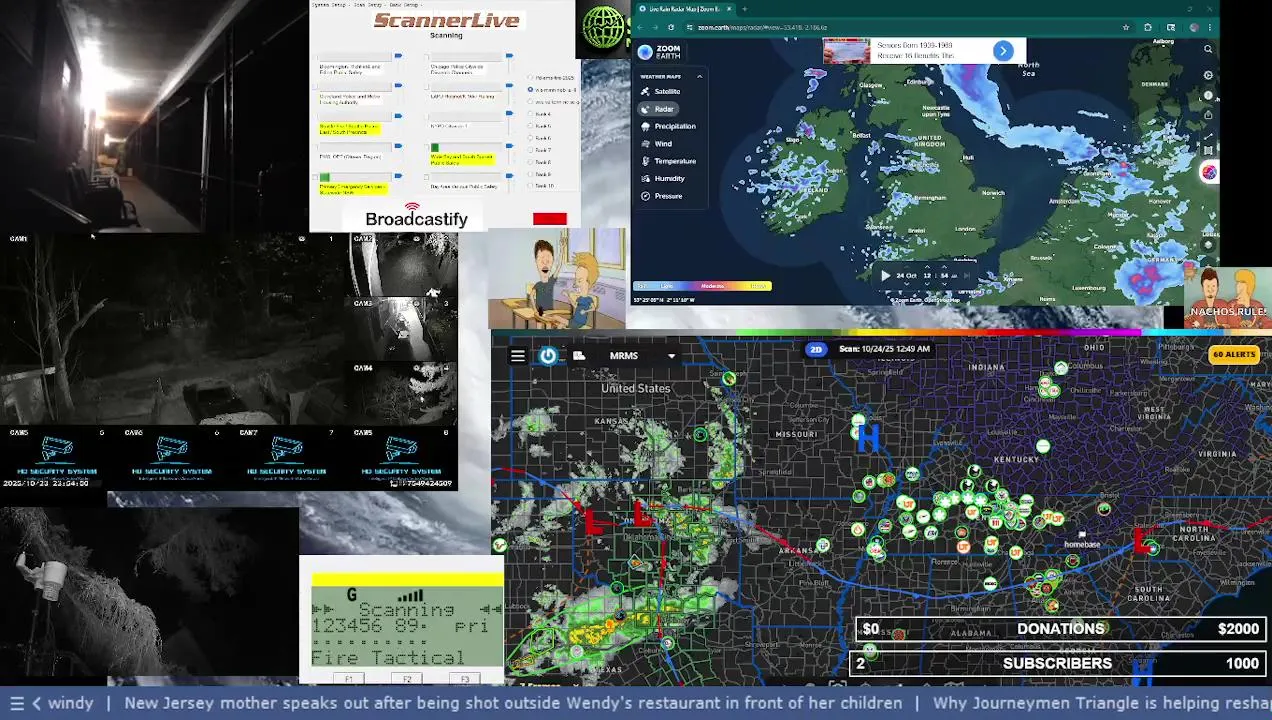Check the NYPD Citywide feed box

click(x=427, y=117)
